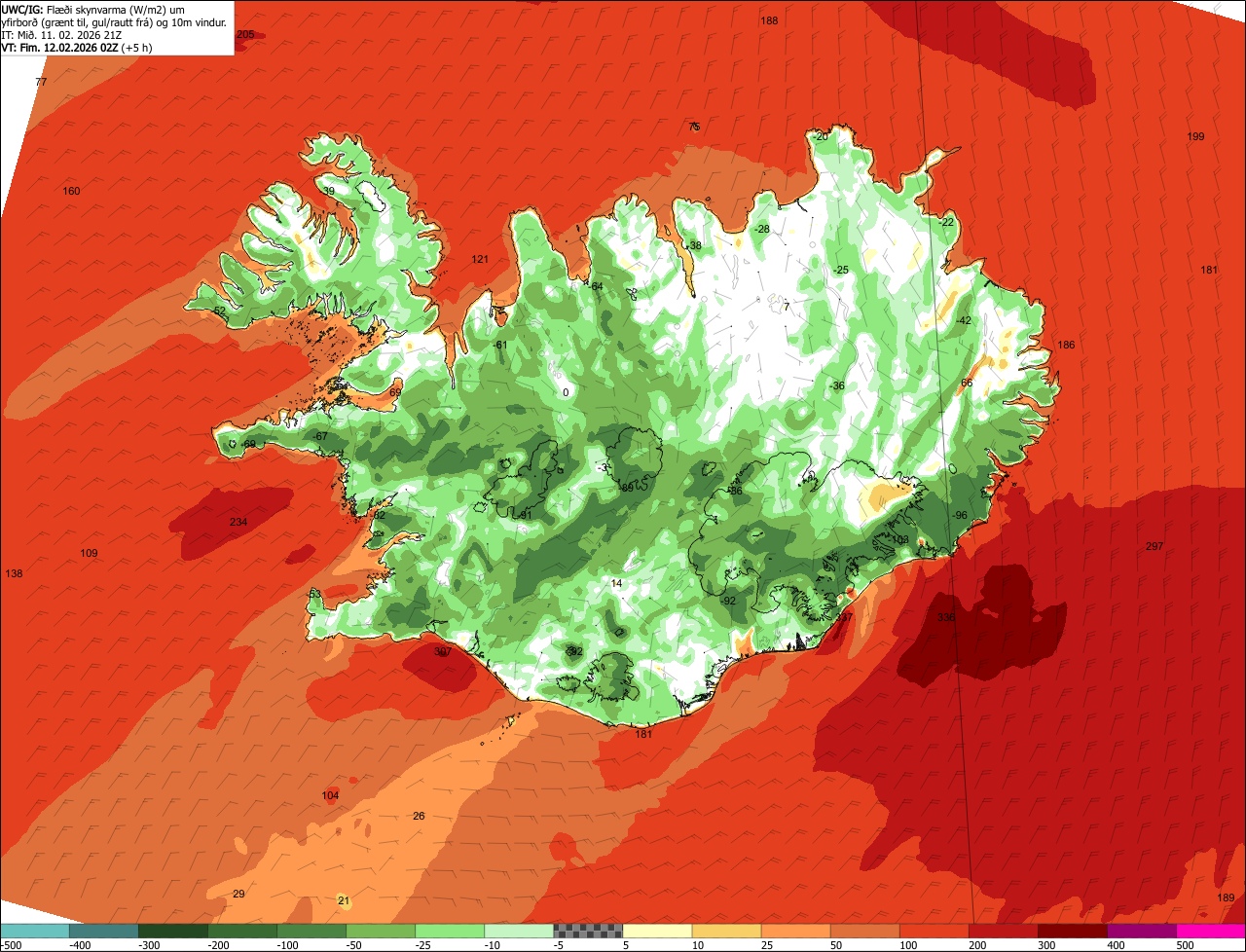
Task: Click the header line 'UWC/IG: Flæði skynvarma (W/m2) um'
Action: coord(92,9)
